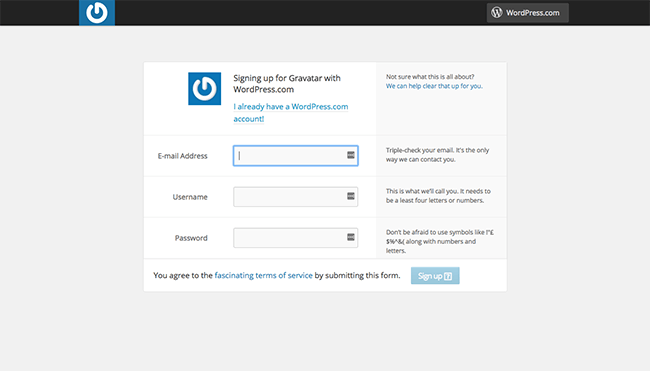
Task: Click the "Username" label
Action: (x=190, y=197)
